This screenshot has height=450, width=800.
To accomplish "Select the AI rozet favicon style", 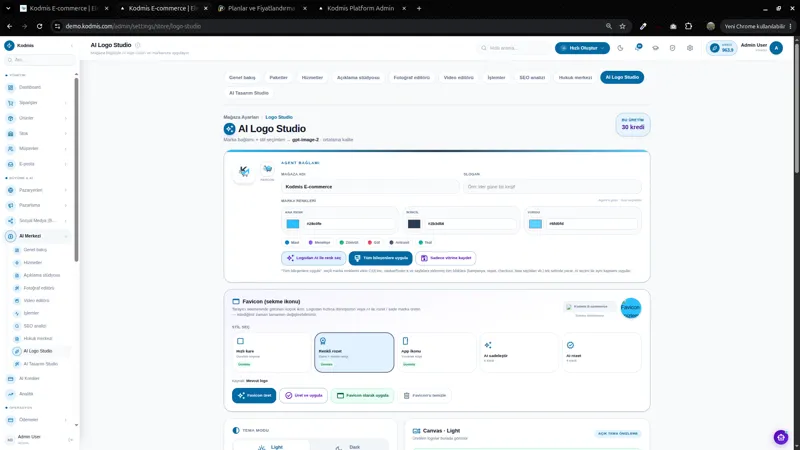I will (x=602, y=353).
